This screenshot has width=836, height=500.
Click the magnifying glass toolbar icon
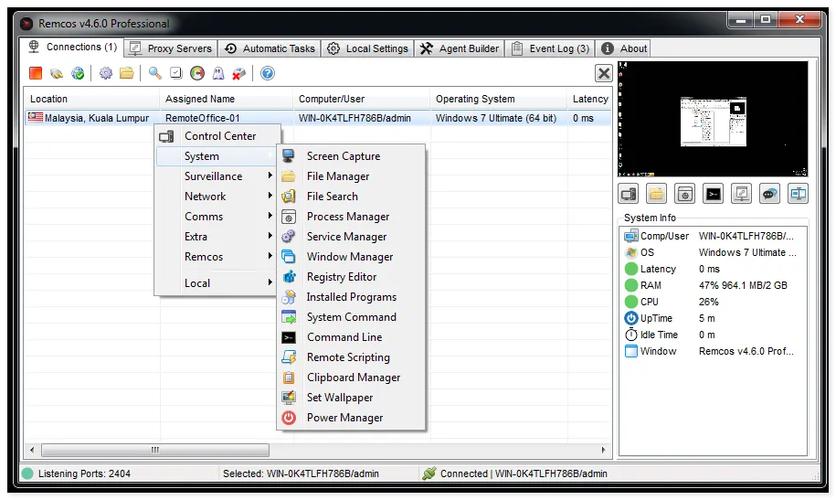[x=155, y=73]
